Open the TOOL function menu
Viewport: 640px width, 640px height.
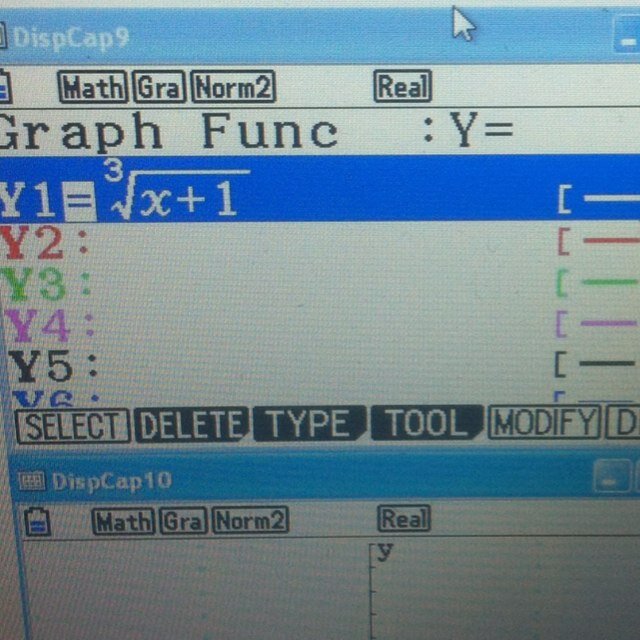tap(427, 422)
